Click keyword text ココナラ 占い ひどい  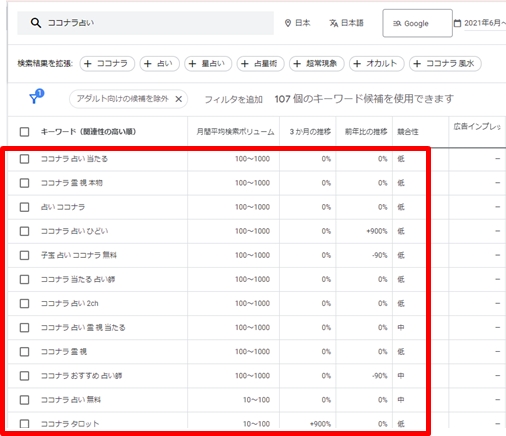point(74,231)
